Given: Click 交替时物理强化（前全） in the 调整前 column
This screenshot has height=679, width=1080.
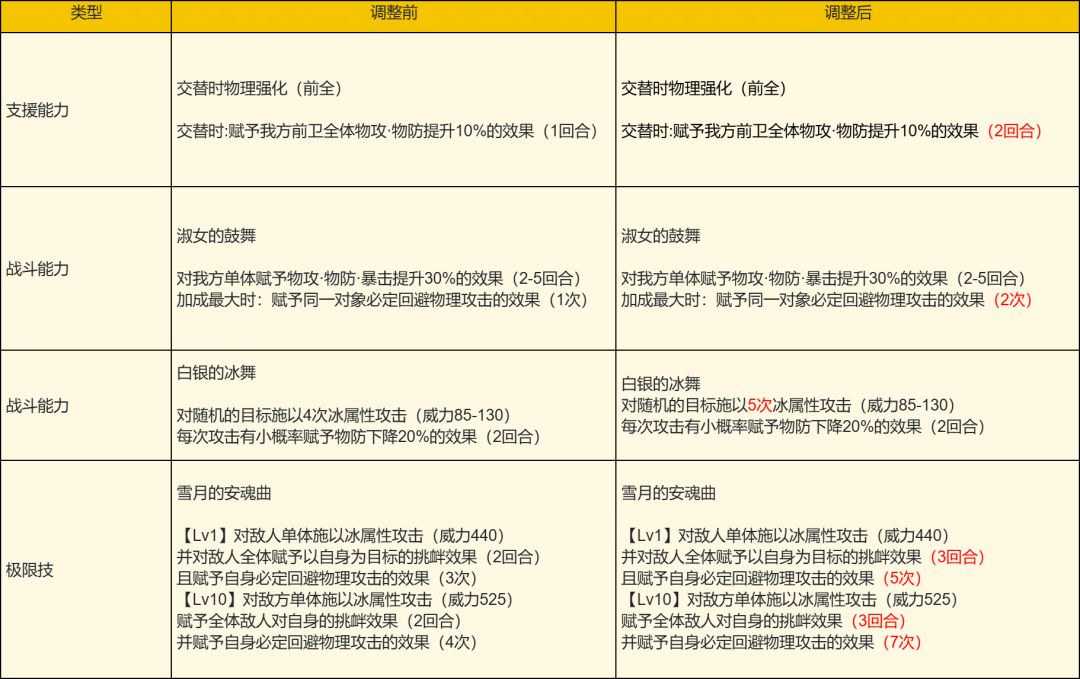Looking at the screenshot, I should pyautogui.click(x=260, y=88).
